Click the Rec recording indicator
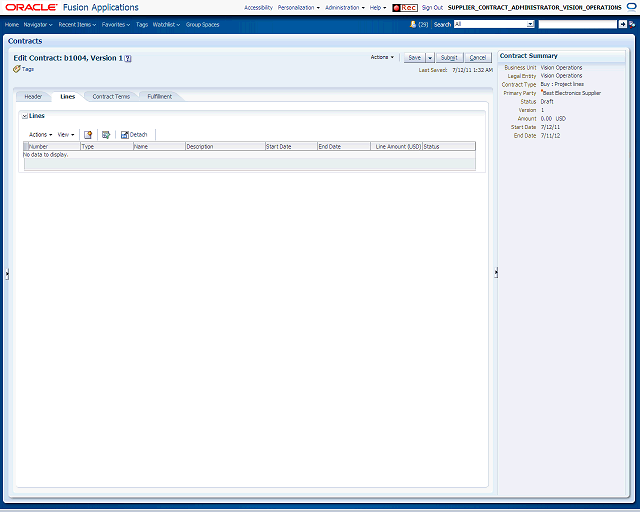640x512 pixels. click(404, 8)
